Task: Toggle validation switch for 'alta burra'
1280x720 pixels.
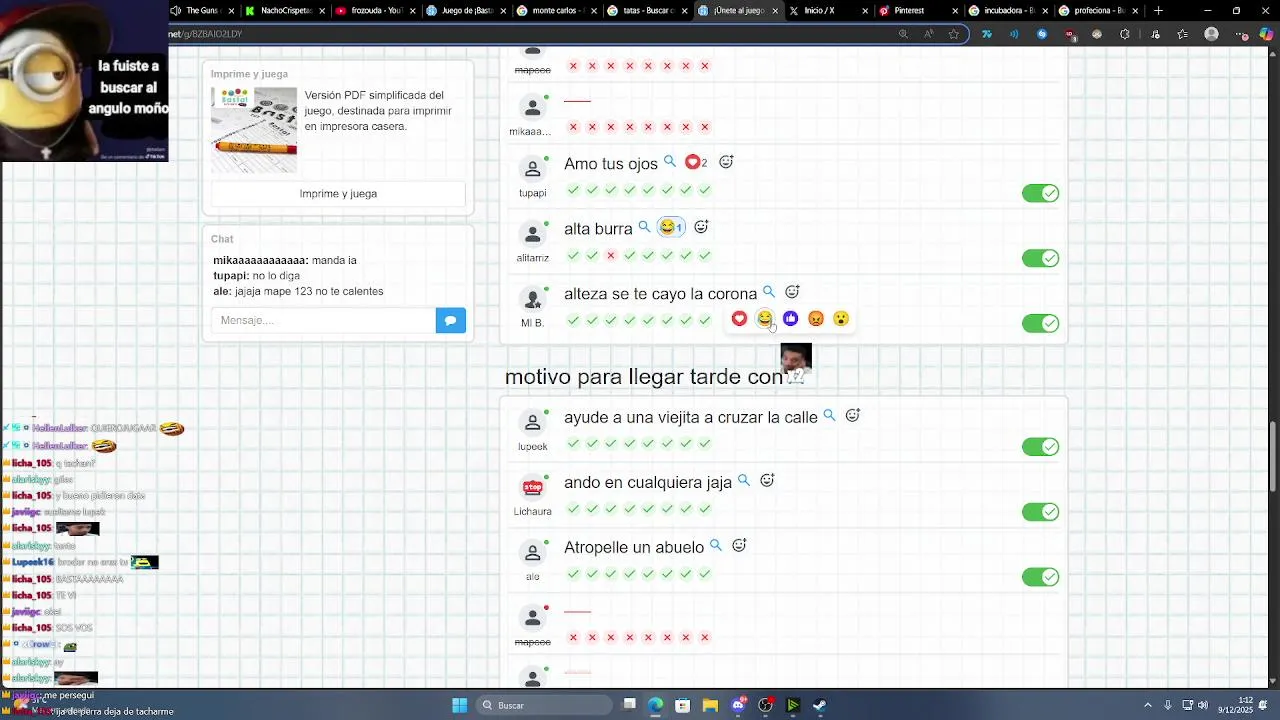Action: click(x=1040, y=258)
